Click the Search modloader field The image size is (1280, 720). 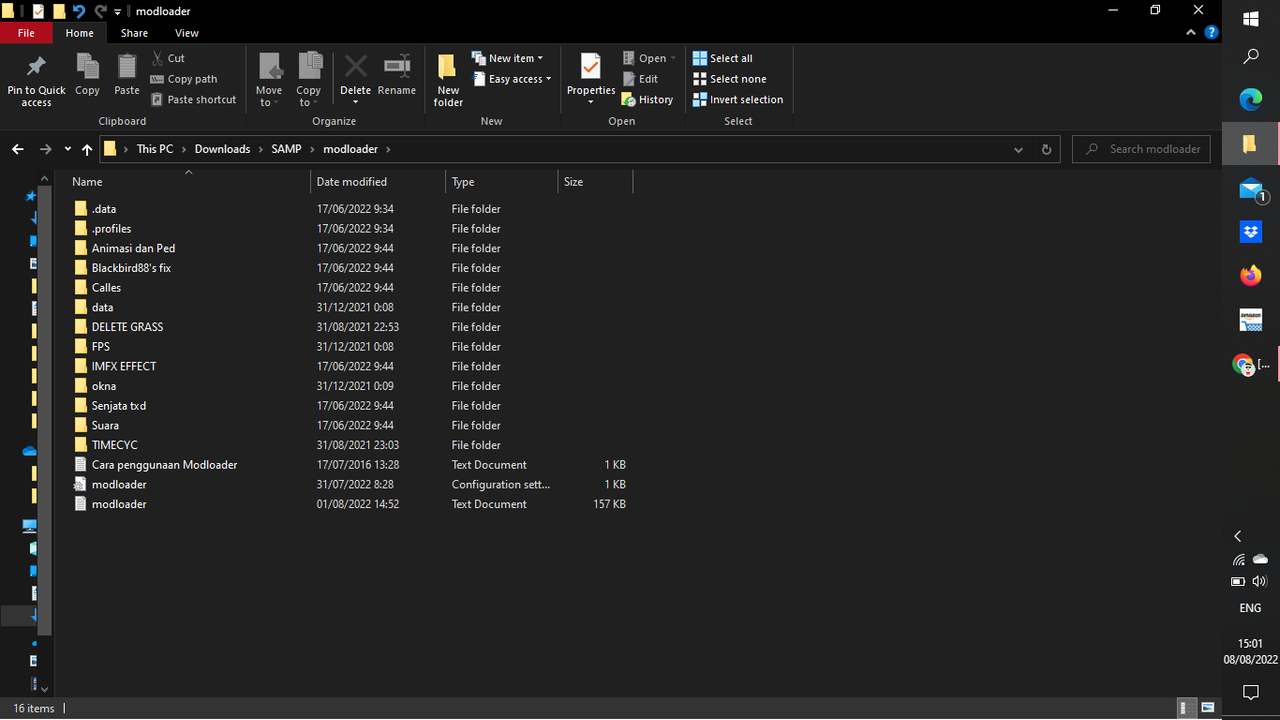1142,149
